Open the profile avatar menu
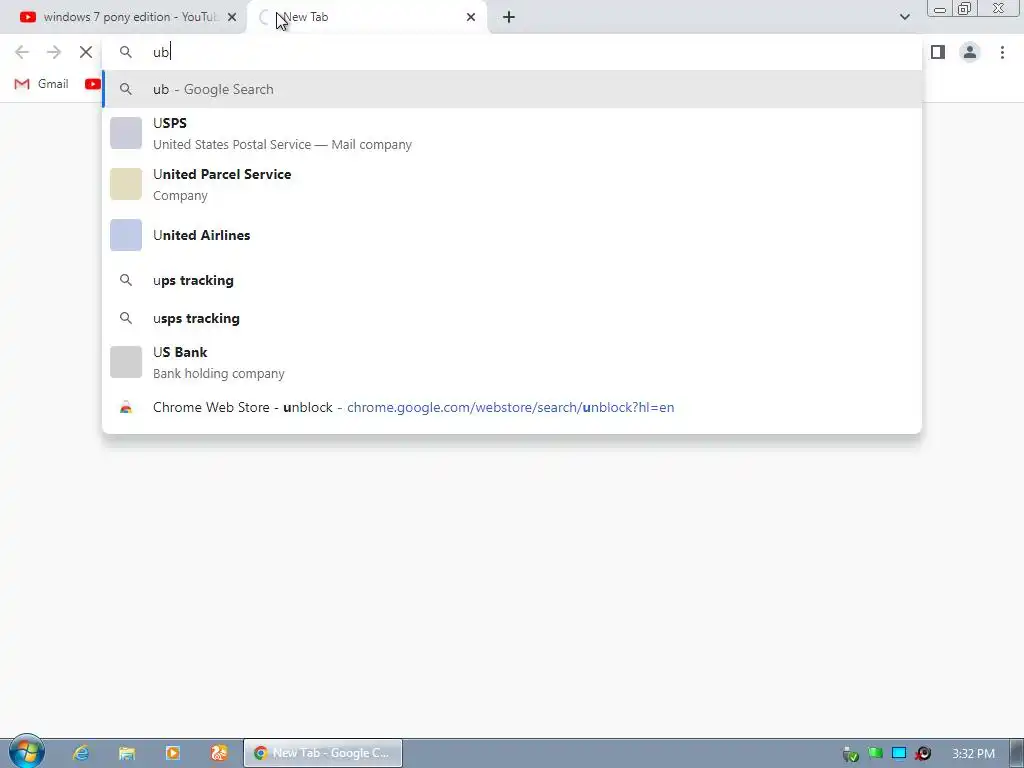 tap(970, 52)
